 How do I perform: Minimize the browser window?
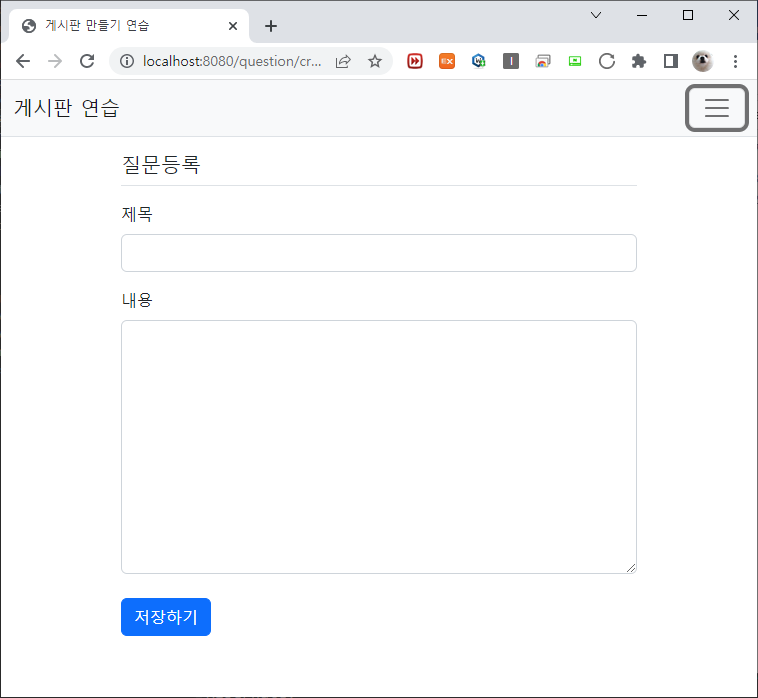[642, 15]
